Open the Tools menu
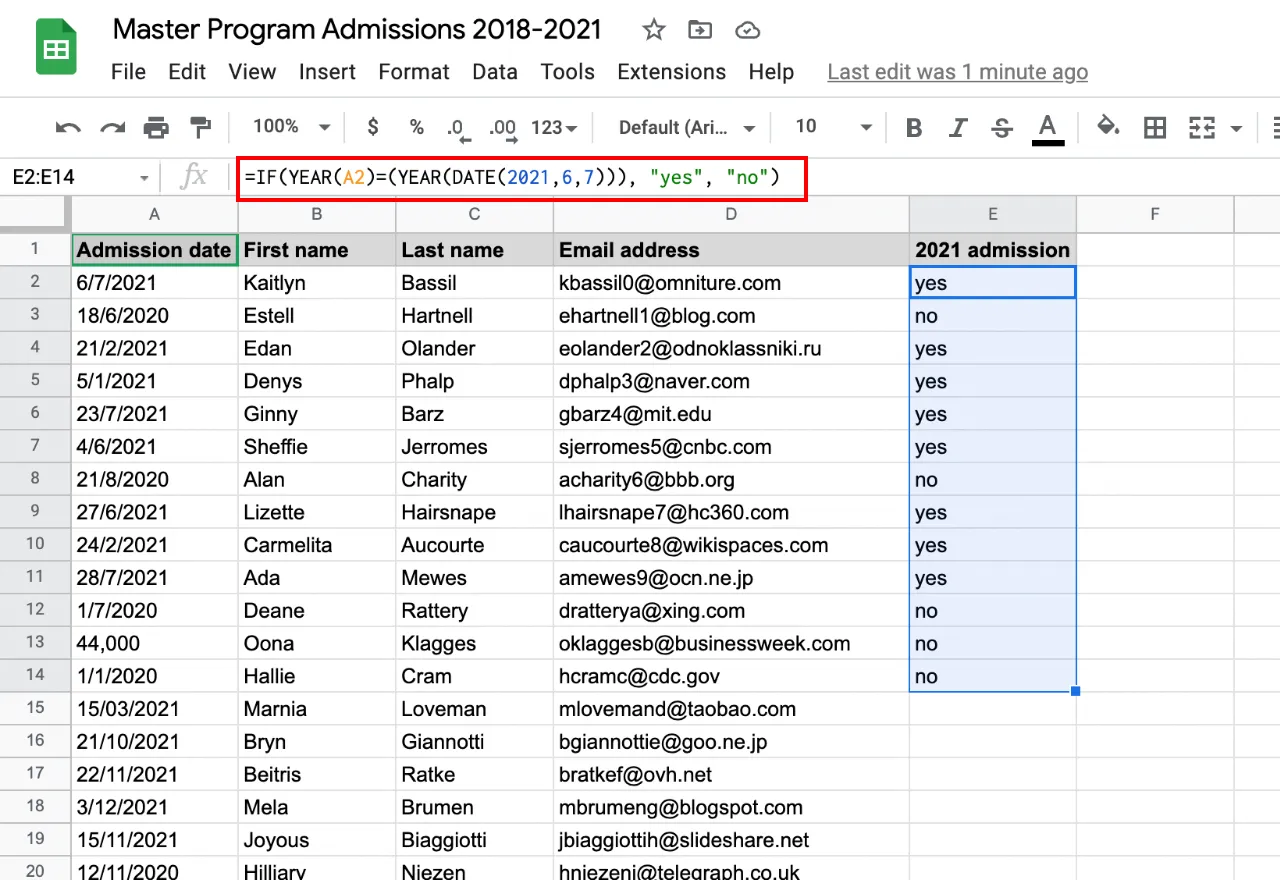Viewport: 1280px width, 880px height. pos(568,72)
